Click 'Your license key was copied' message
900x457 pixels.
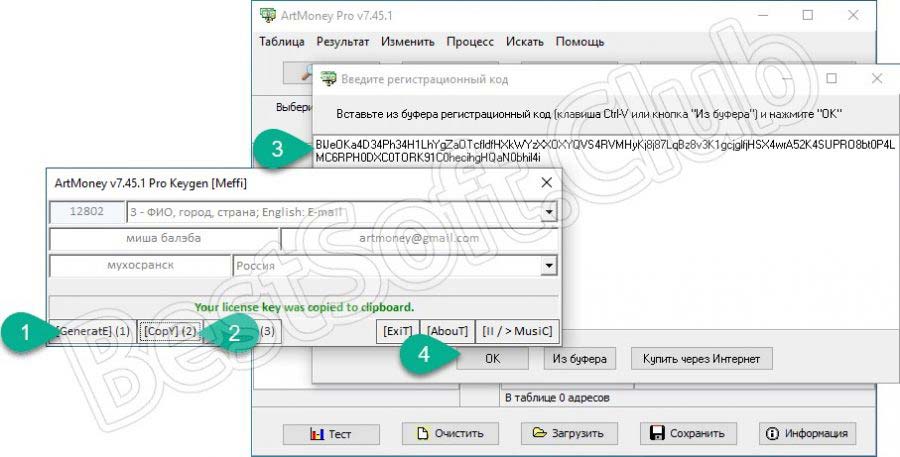(x=304, y=307)
